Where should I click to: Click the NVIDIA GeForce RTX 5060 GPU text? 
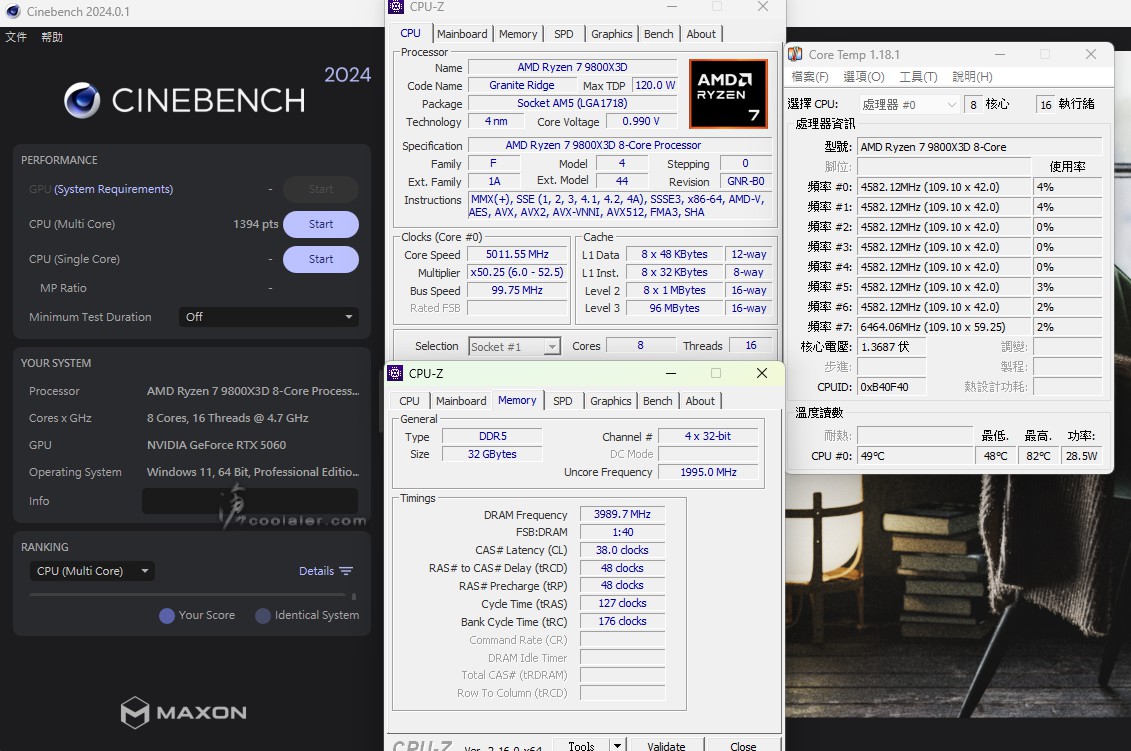click(216, 445)
